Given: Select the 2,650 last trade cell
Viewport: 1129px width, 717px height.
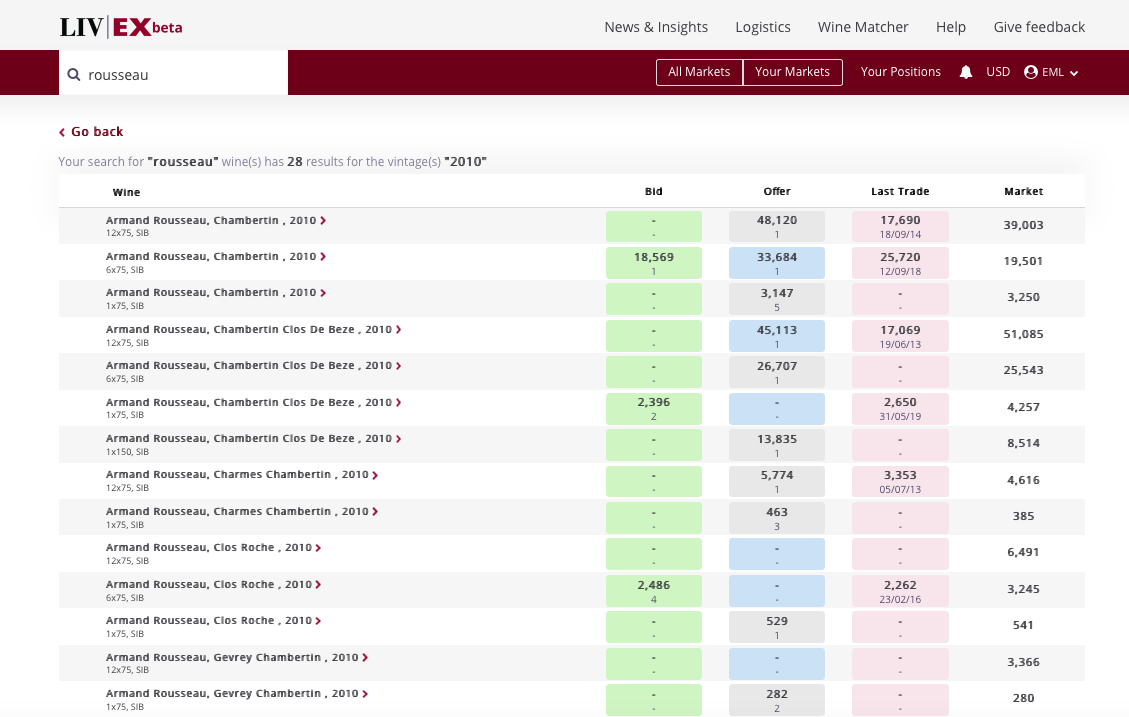Looking at the screenshot, I should point(900,408).
